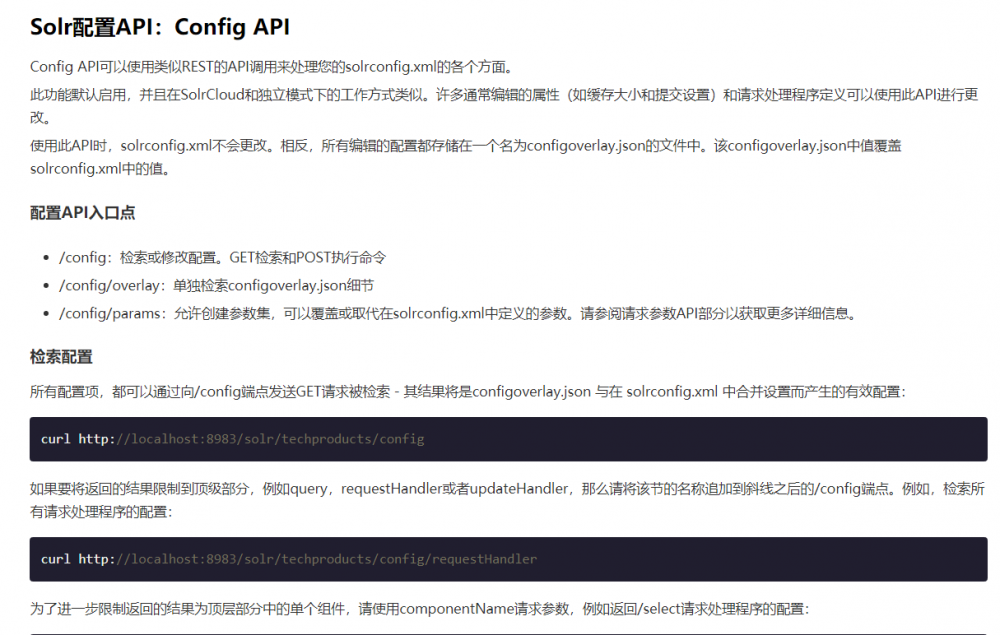Click the curl techproducts/config code block
This screenshot has height=635, width=1000.
click(508, 439)
